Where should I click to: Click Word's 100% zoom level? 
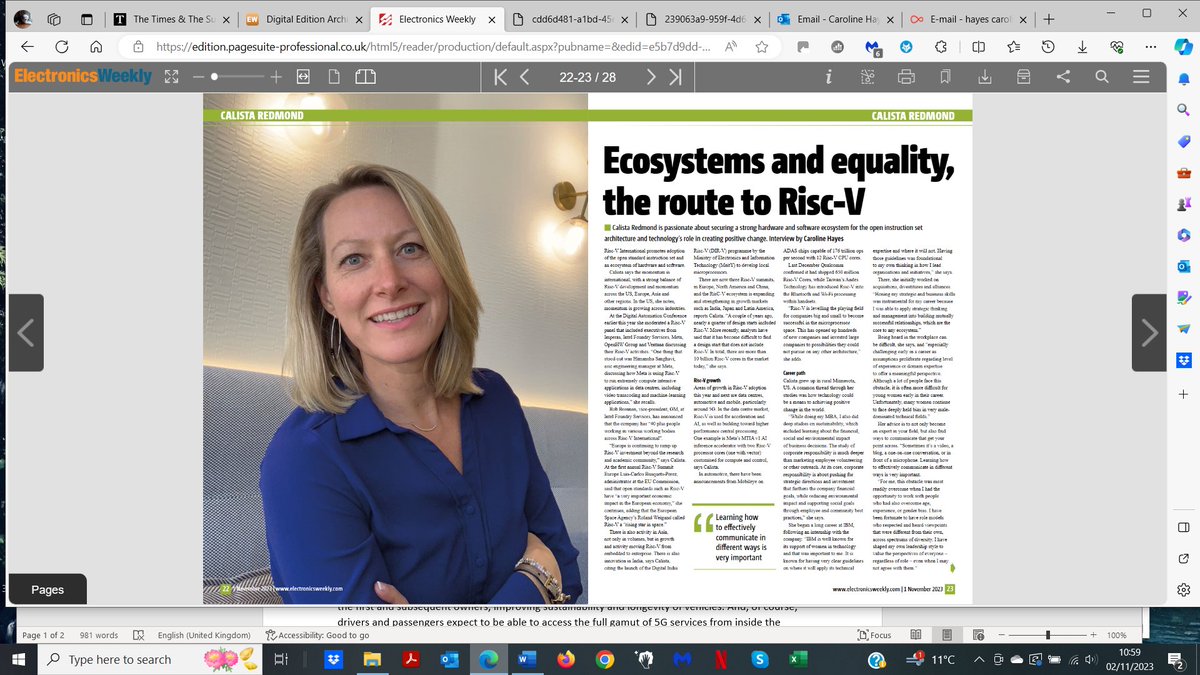tap(1116, 635)
